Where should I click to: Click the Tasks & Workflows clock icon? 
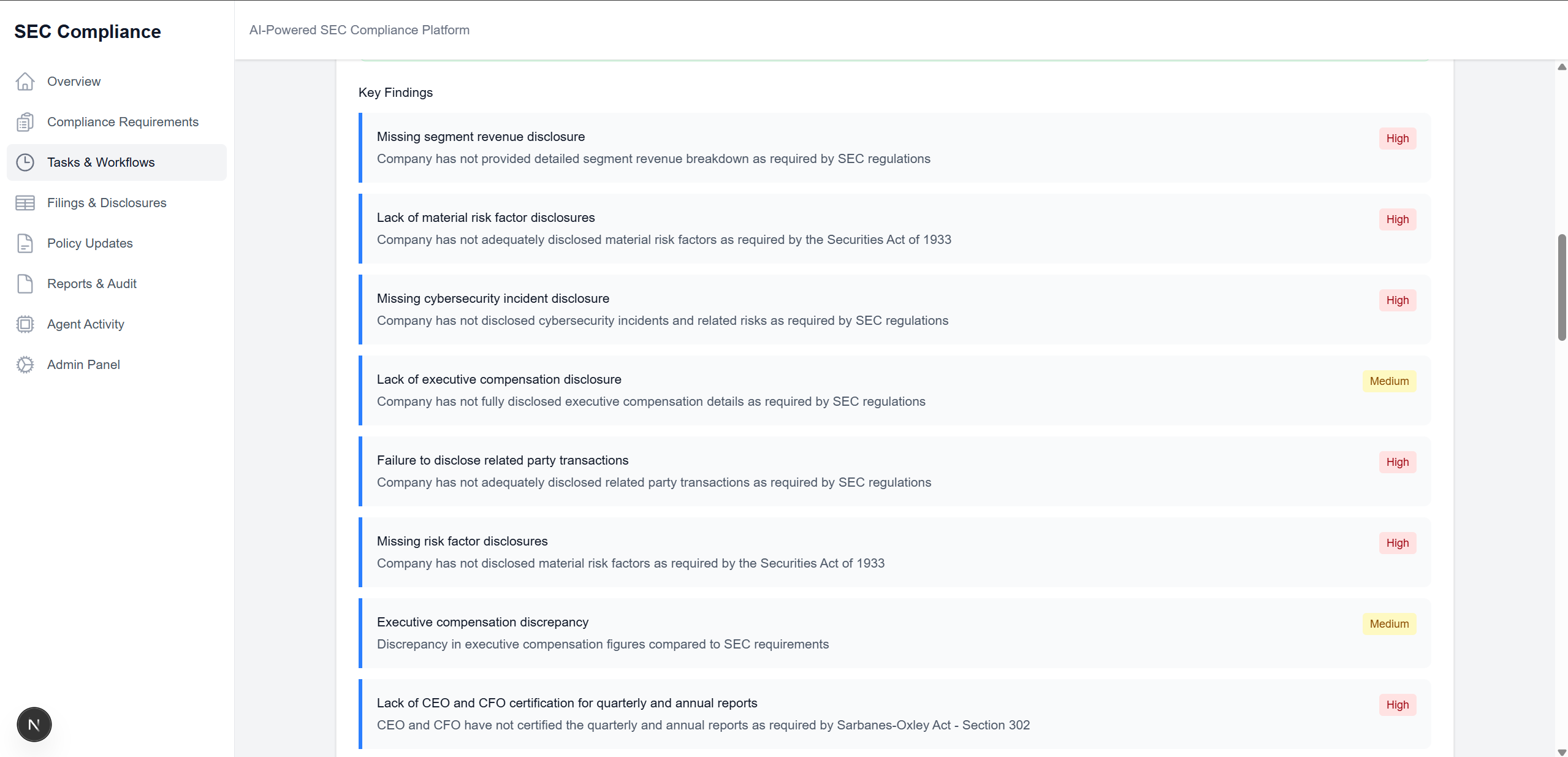[25, 162]
